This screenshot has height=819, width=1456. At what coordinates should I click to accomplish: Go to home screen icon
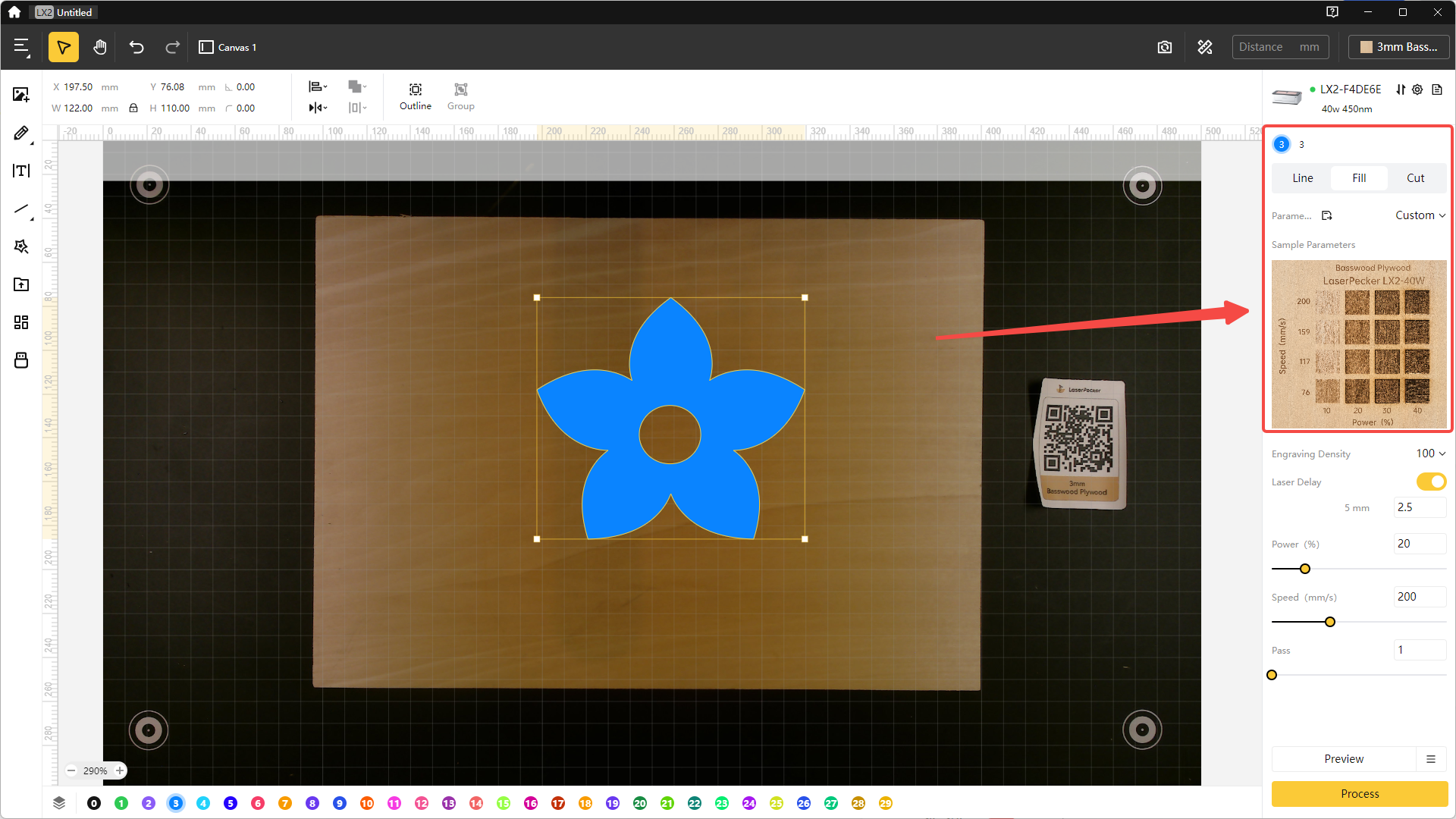14,12
